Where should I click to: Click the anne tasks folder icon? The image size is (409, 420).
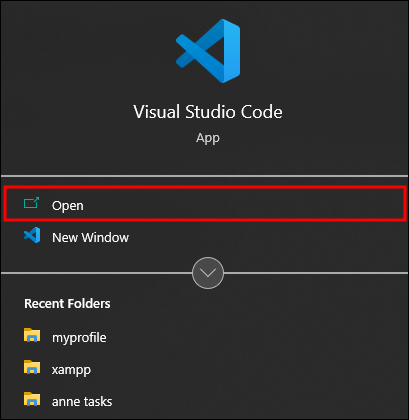click(x=32, y=399)
